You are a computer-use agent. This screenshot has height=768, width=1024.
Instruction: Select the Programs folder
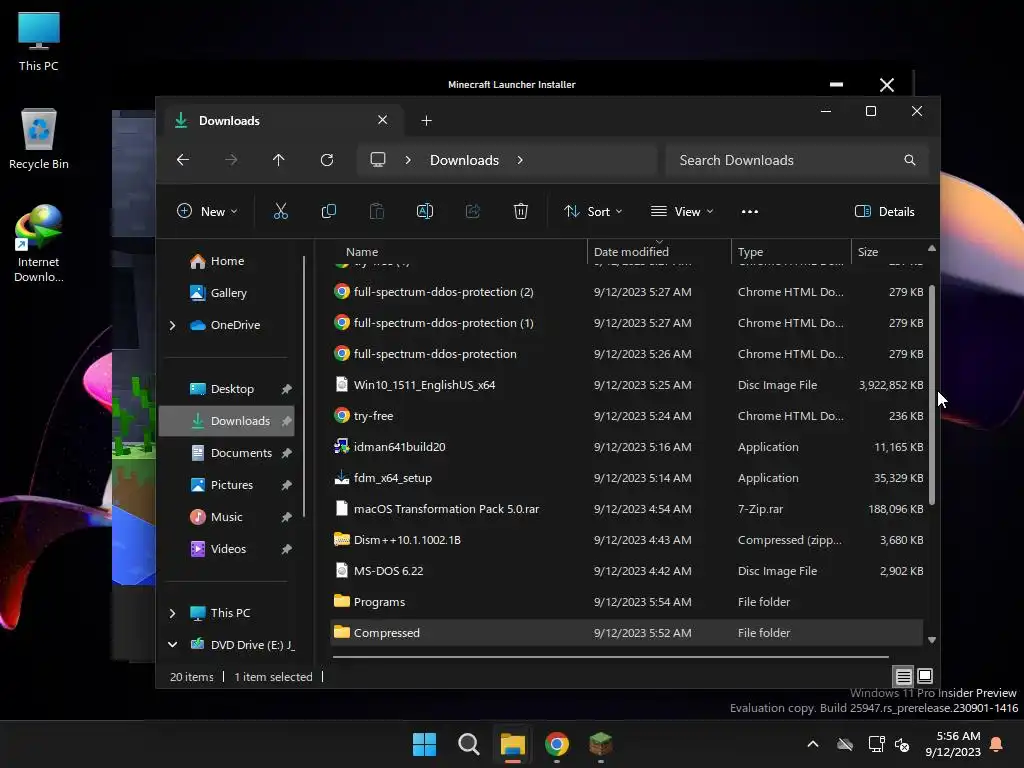[627, 601]
